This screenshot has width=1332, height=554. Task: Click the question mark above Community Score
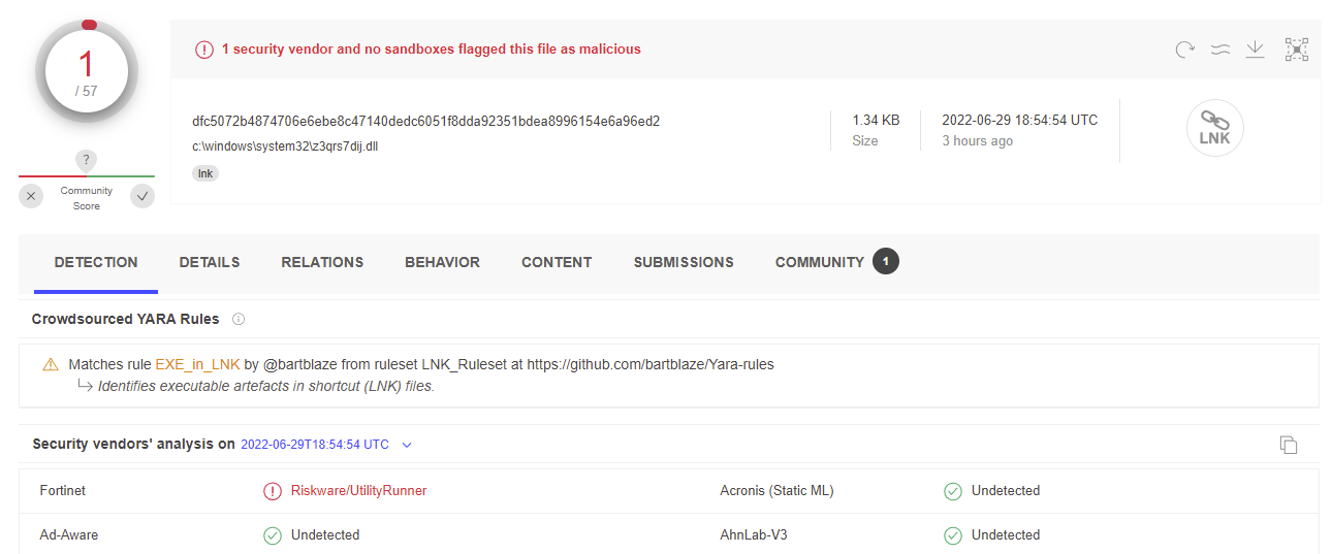click(87, 160)
